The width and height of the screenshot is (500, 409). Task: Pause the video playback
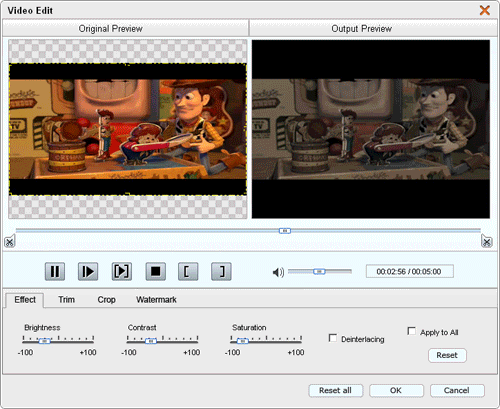coord(55,271)
